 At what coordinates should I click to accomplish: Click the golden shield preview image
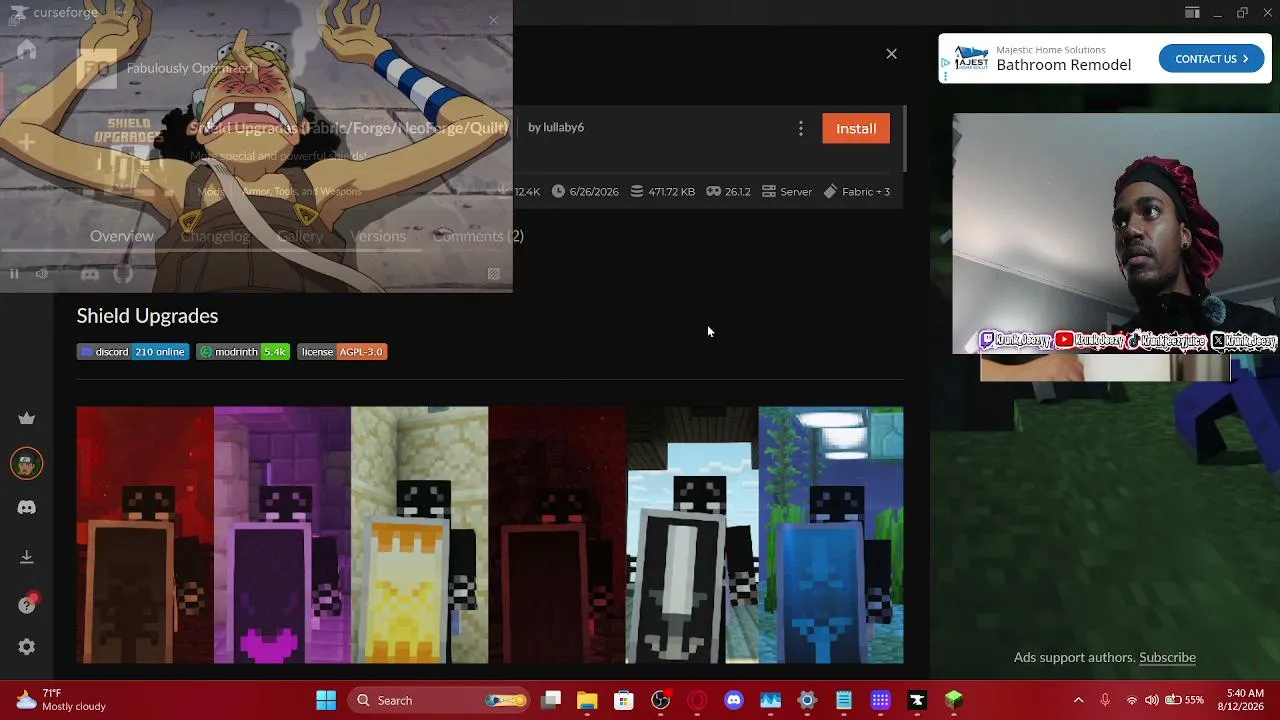click(x=420, y=535)
